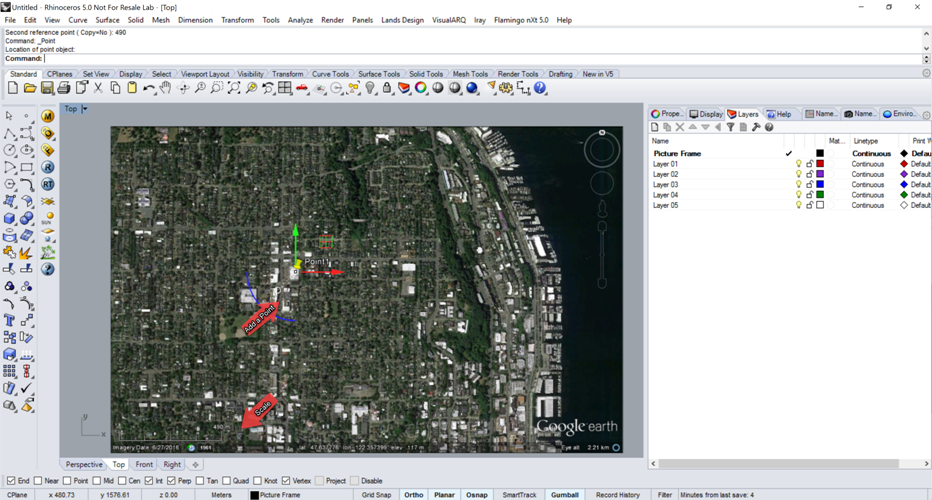Click the color wheel Object Properties icon

421,89
